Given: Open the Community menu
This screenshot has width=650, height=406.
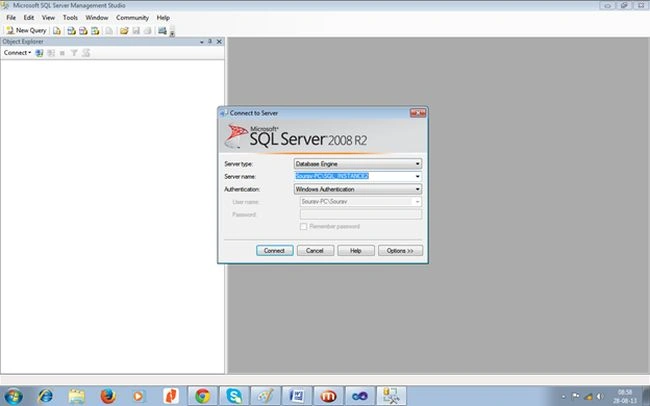Looking at the screenshot, I should [x=132, y=18].
